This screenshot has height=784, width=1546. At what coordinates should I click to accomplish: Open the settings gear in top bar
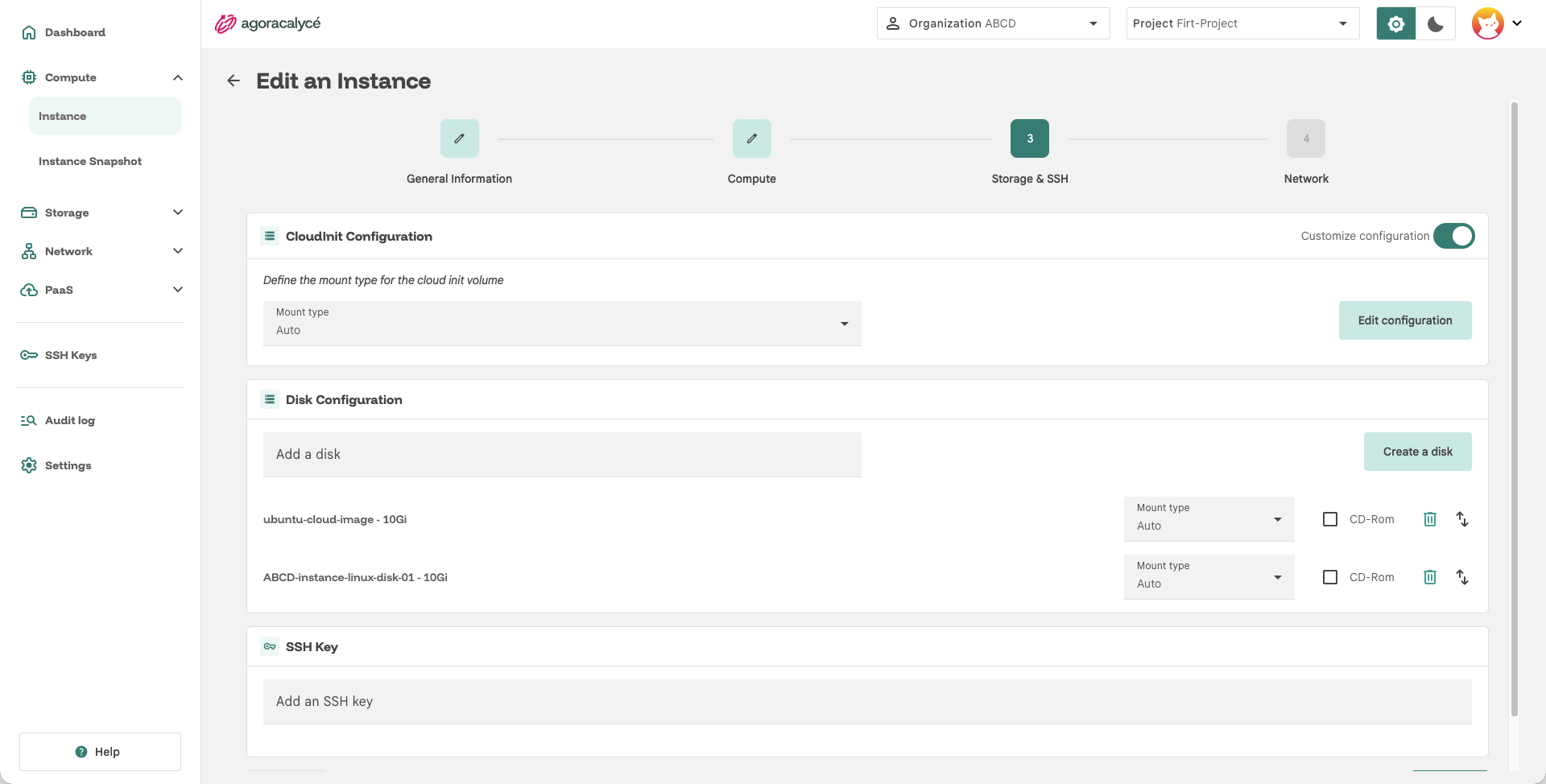pos(1396,23)
